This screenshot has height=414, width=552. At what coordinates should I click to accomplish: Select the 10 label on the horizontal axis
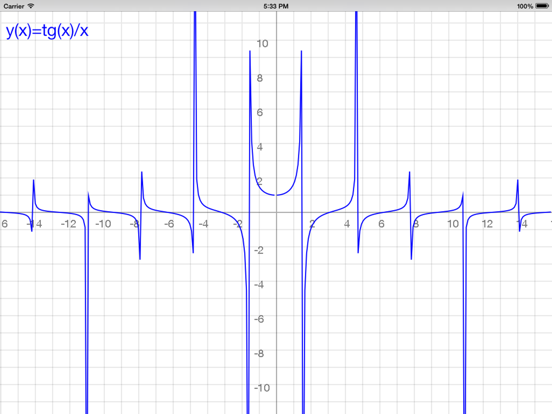click(453, 224)
